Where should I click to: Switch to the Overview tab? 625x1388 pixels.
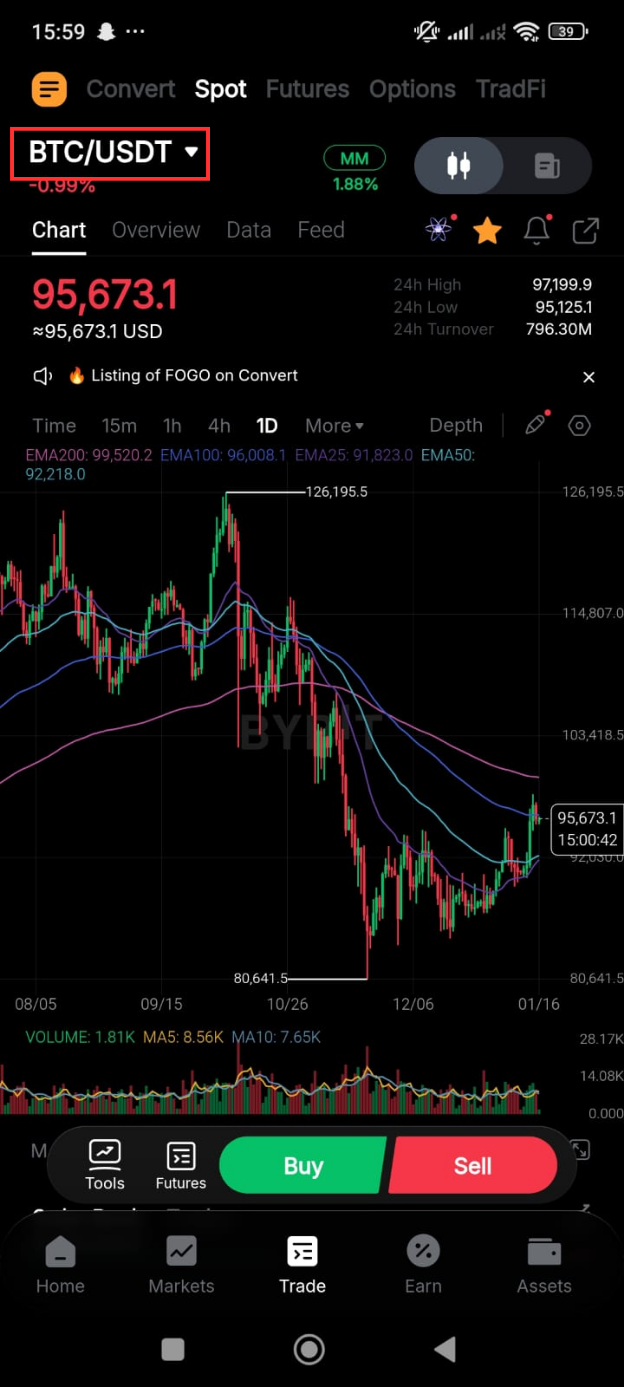click(x=156, y=230)
